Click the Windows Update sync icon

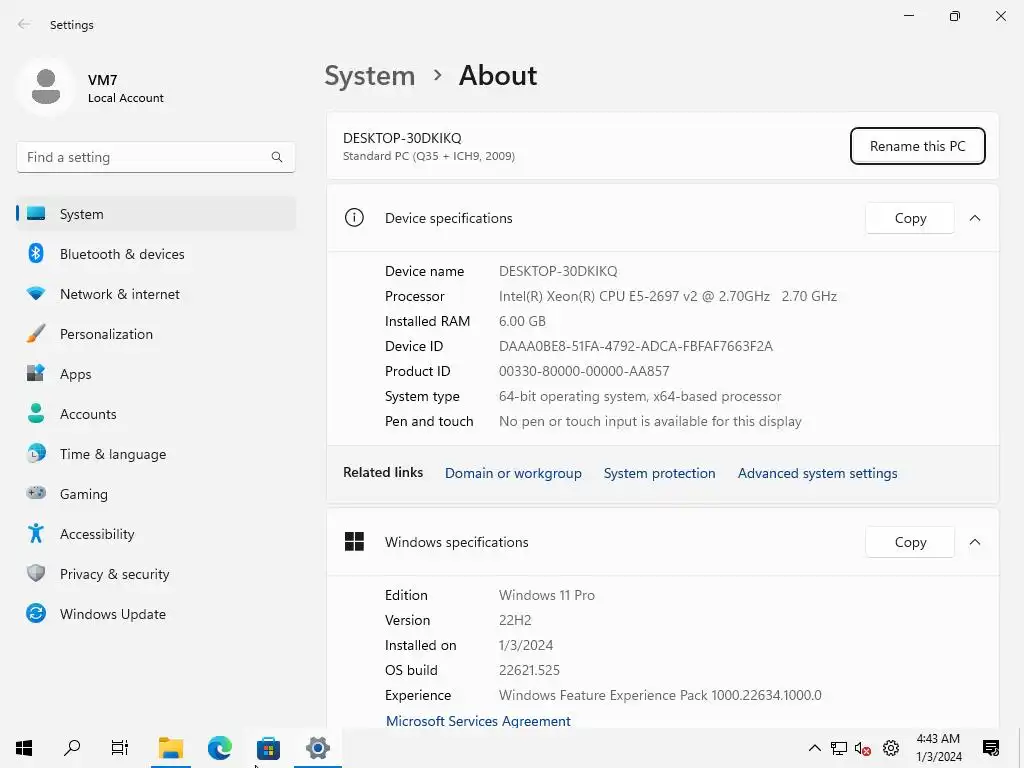tap(36, 613)
